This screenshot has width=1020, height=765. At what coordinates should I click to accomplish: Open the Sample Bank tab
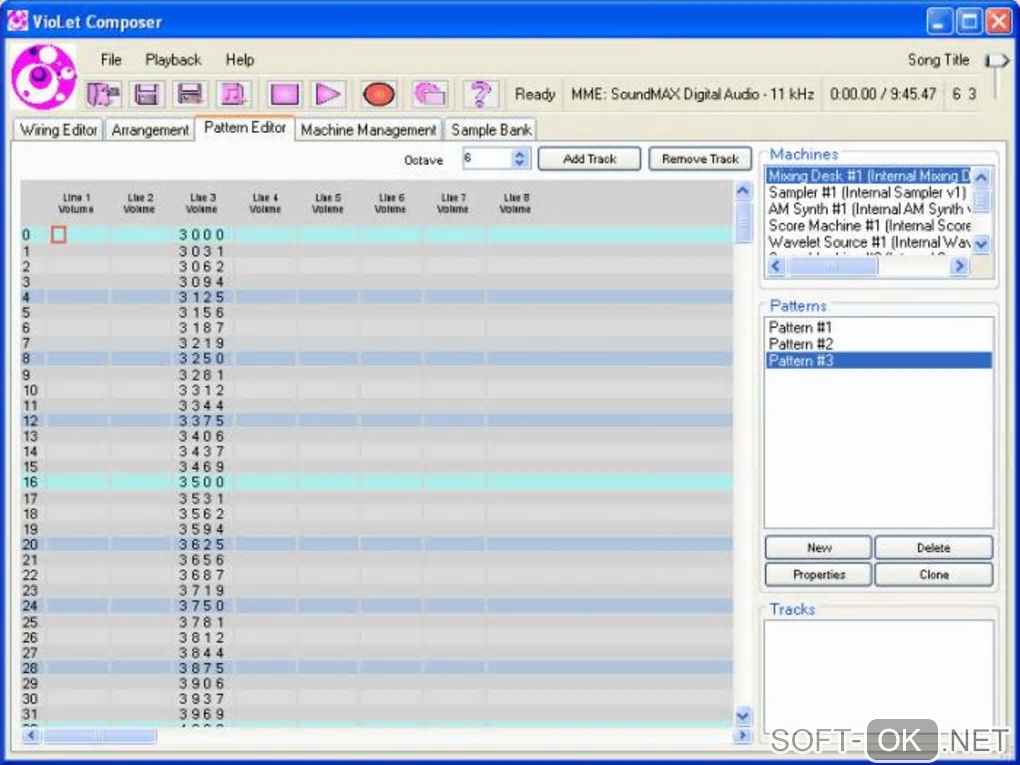coord(491,129)
